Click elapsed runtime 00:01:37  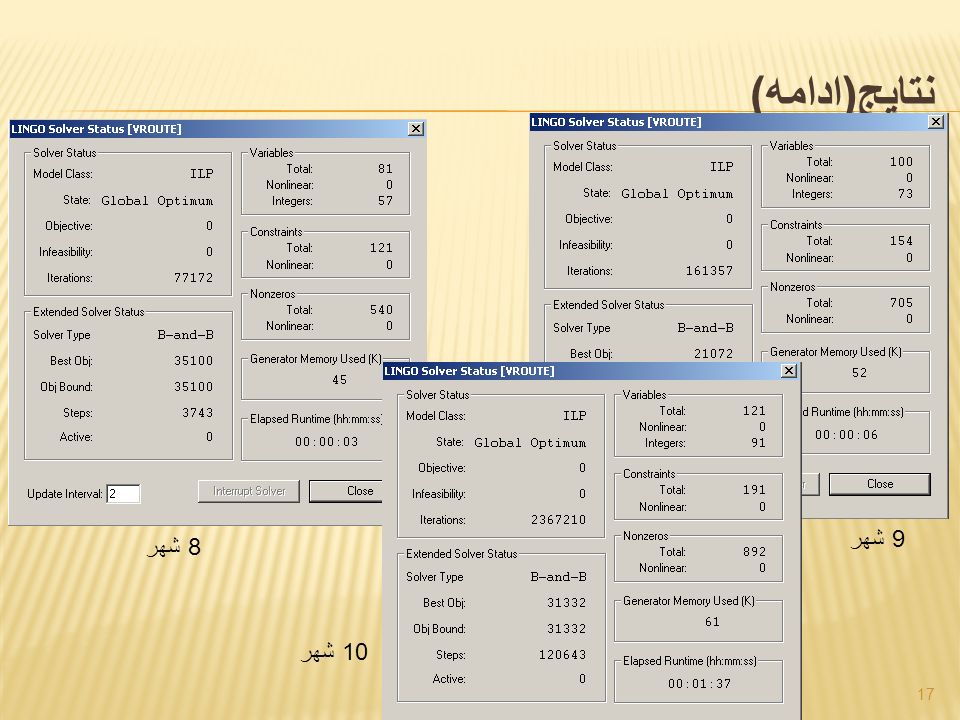(699, 683)
